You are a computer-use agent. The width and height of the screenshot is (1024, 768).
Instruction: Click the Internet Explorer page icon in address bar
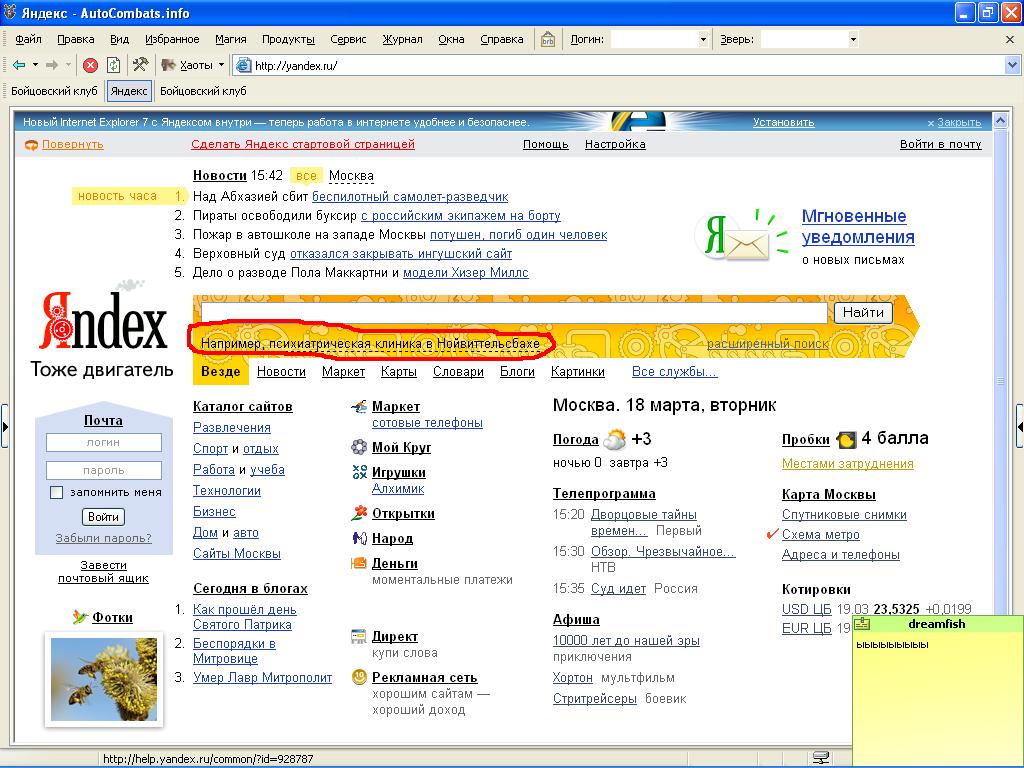[x=244, y=65]
